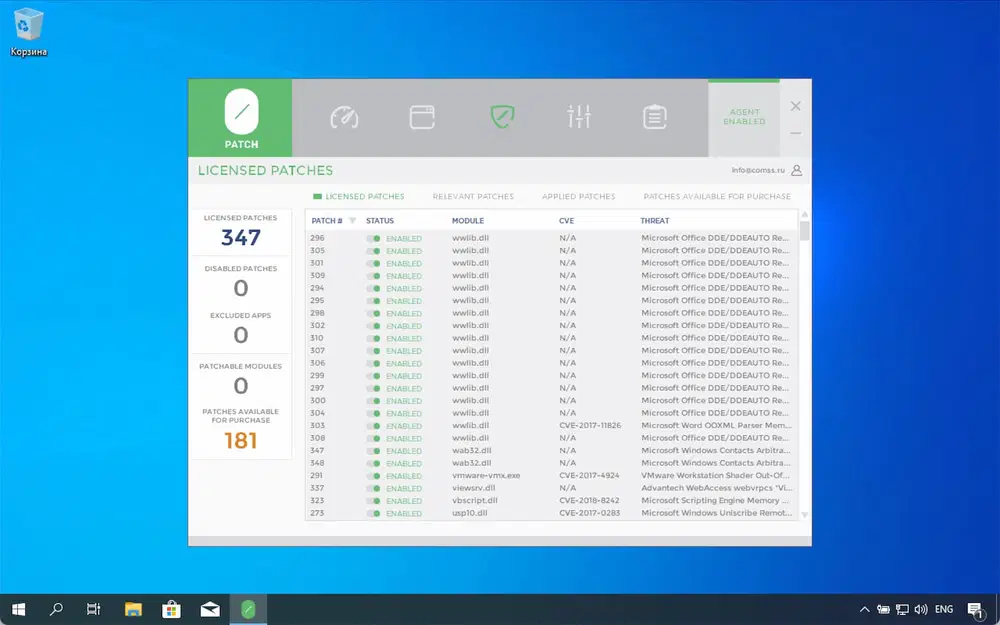Open the Log clipboard icon
Screen dimensions: 1000x625
[x=655, y=117]
